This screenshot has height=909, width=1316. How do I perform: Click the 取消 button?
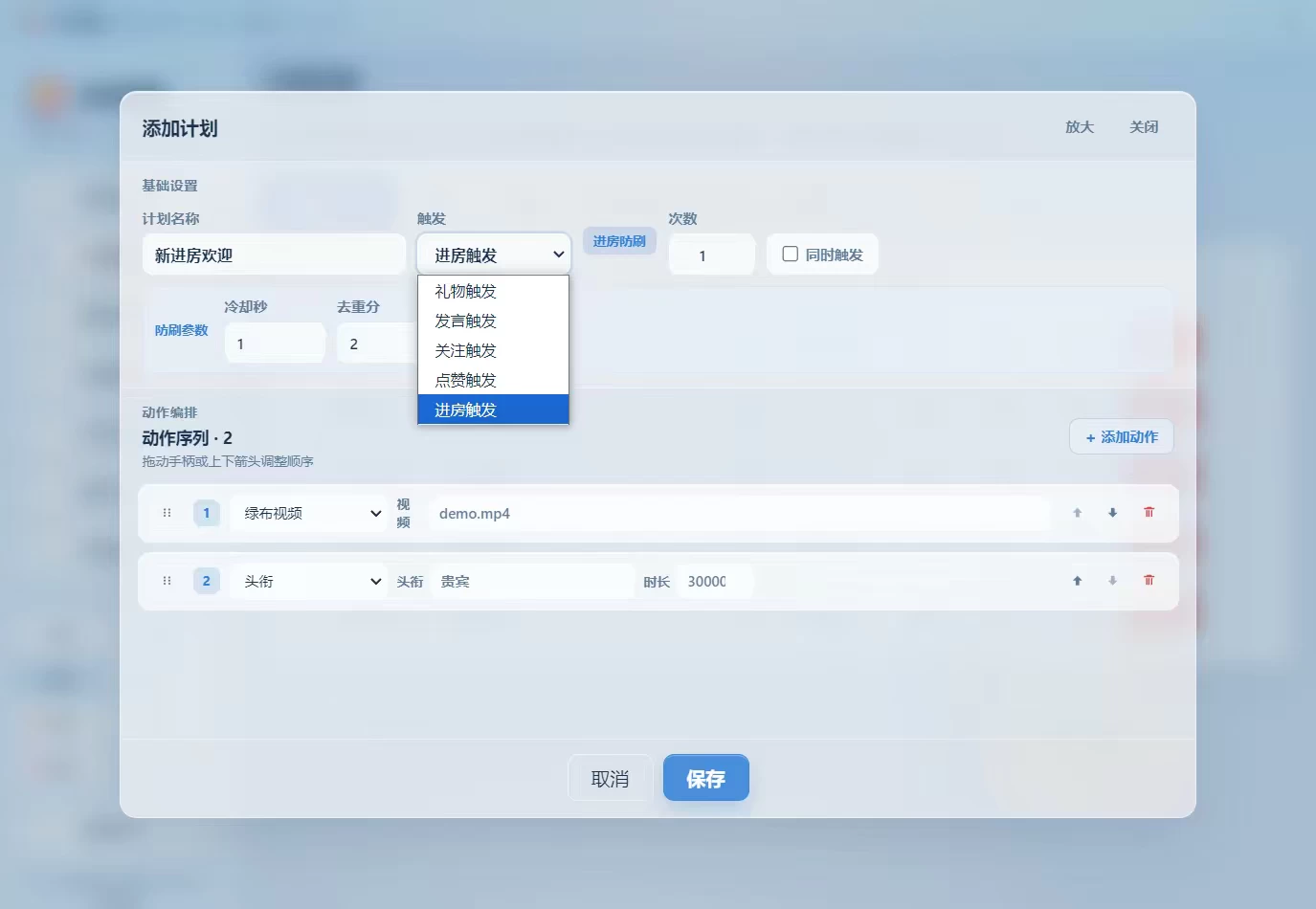coord(611,778)
